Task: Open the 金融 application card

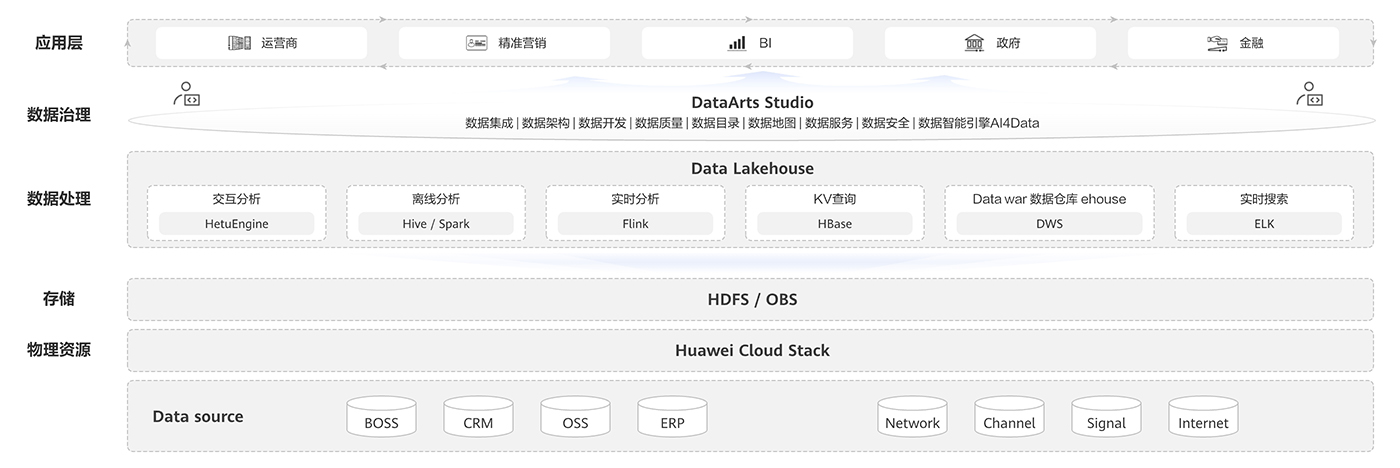Action: coord(1233,43)
